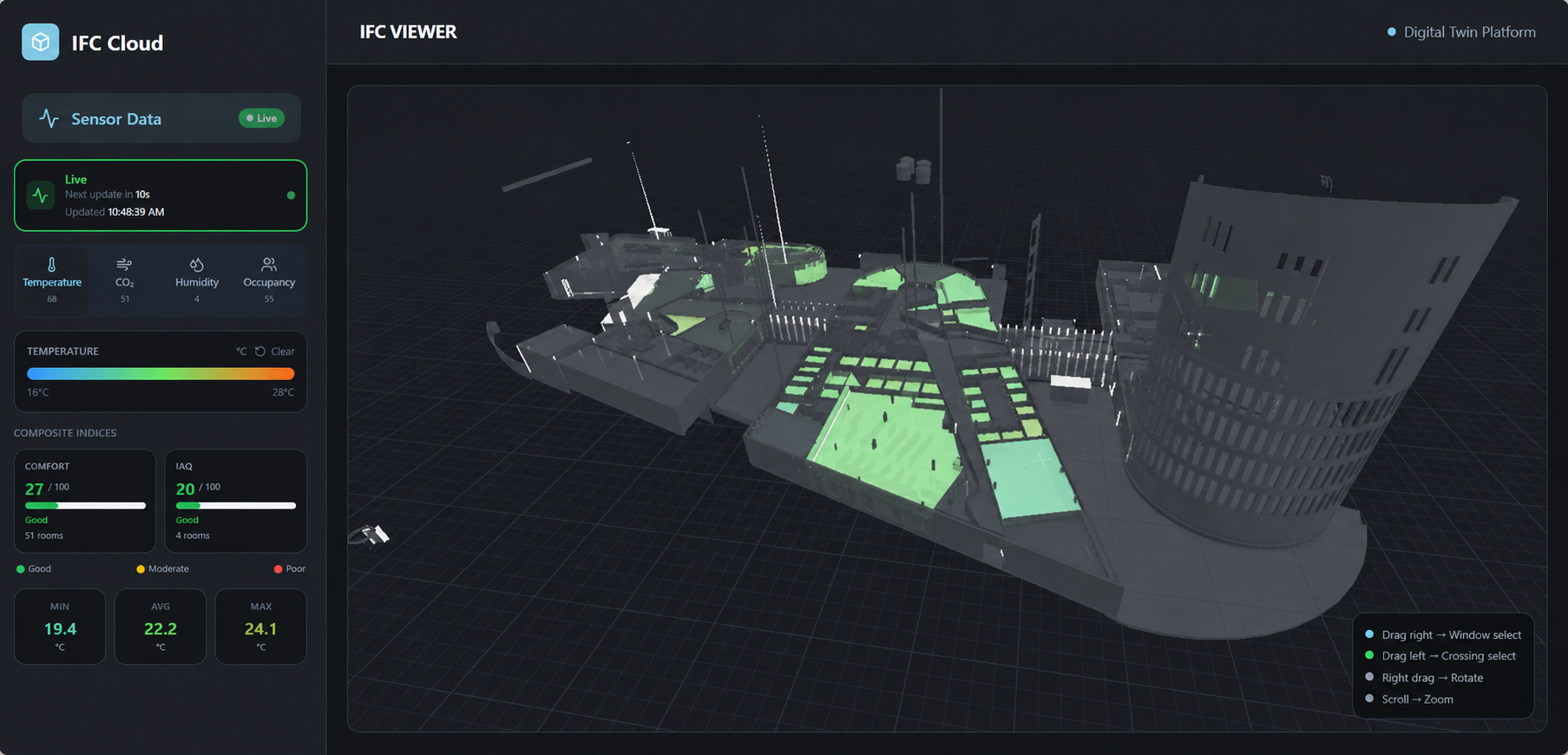The image size is (1568, 755).
Task: Click the 'Drag right → Window select' hint
Action: point(1451,635)
